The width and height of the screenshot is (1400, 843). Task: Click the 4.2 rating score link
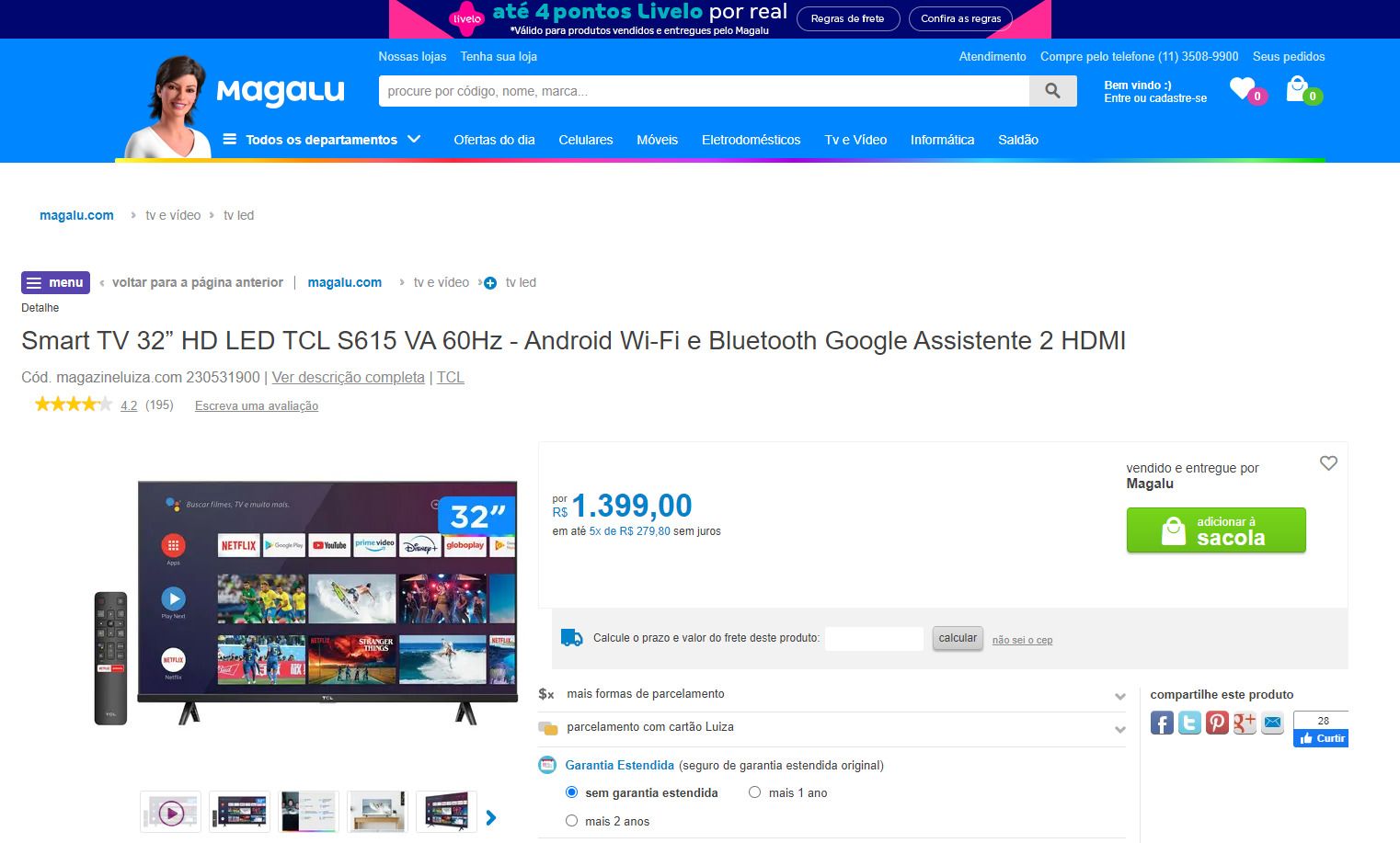coord(129,405)
